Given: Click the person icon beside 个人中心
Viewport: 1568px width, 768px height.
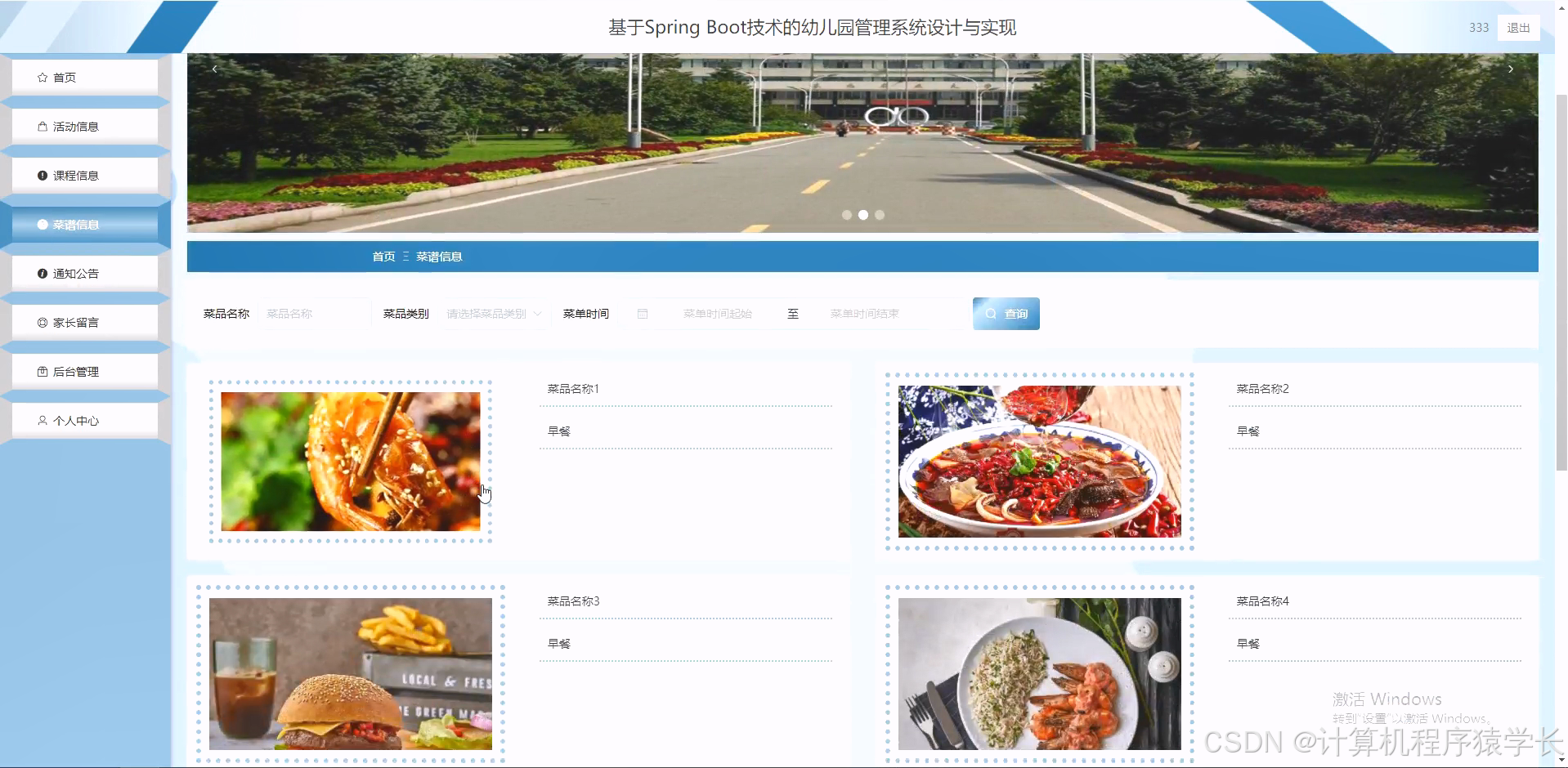Looking at the screenshot, I should tap(43, 421).
